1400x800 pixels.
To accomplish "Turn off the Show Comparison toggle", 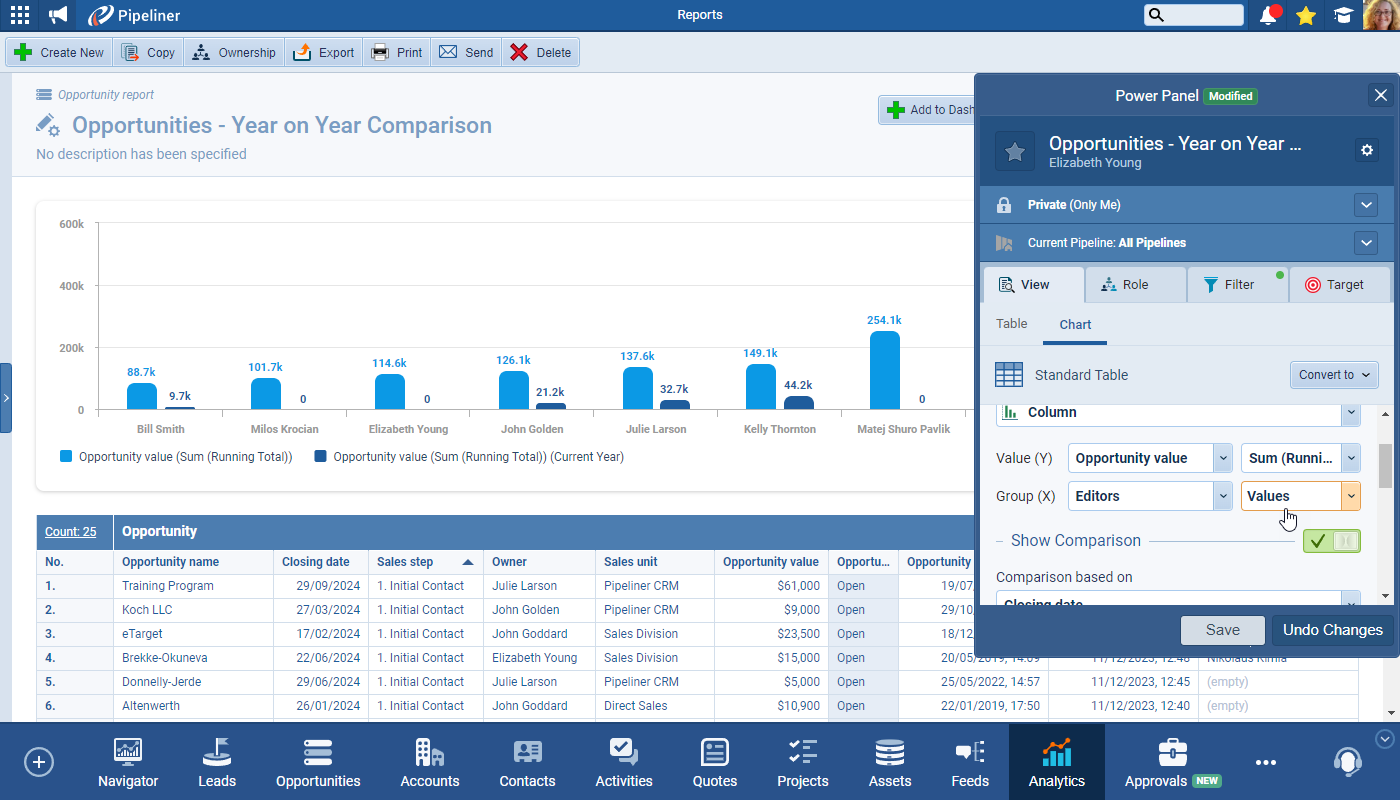I will tap(1331, 541).
